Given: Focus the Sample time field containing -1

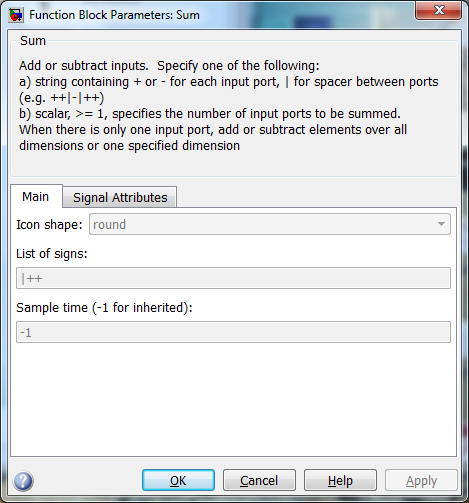Looking at the screenshot, I should click(233, 332).
